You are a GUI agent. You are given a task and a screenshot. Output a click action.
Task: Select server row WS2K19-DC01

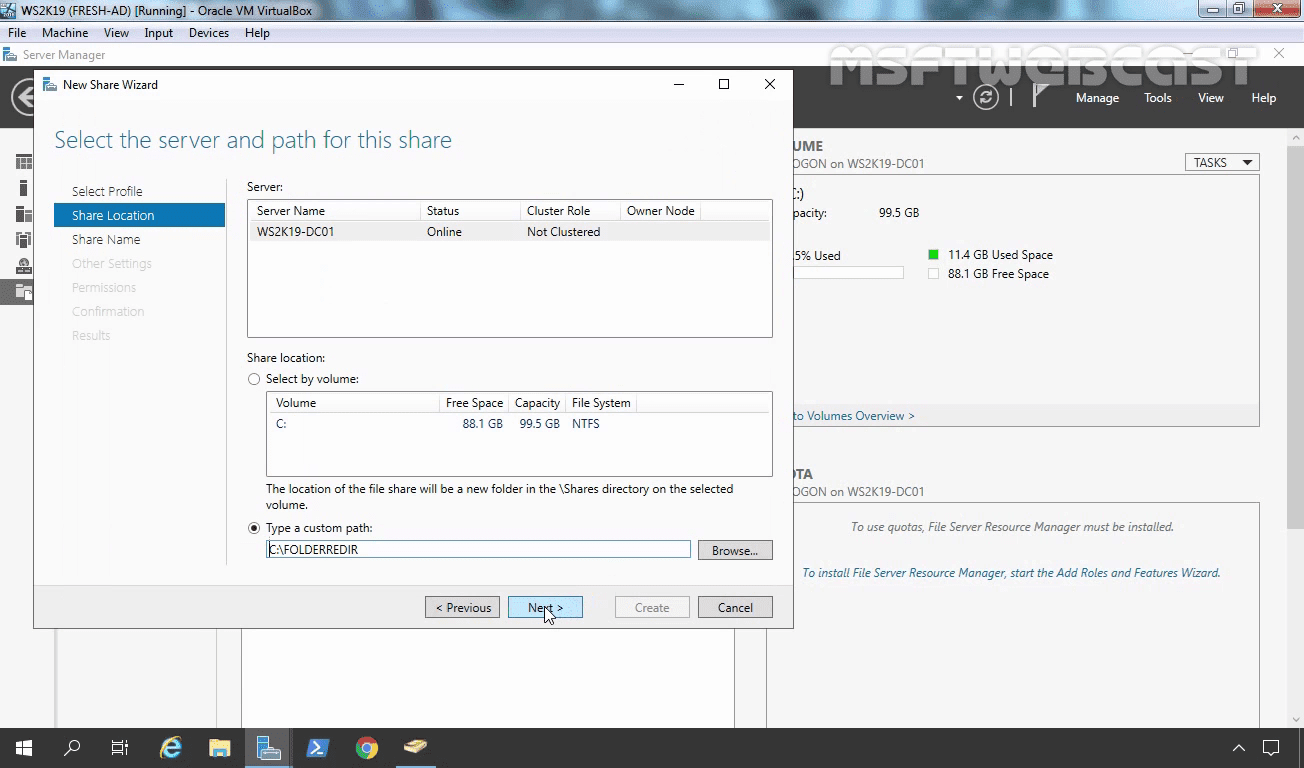coord(509,232)
